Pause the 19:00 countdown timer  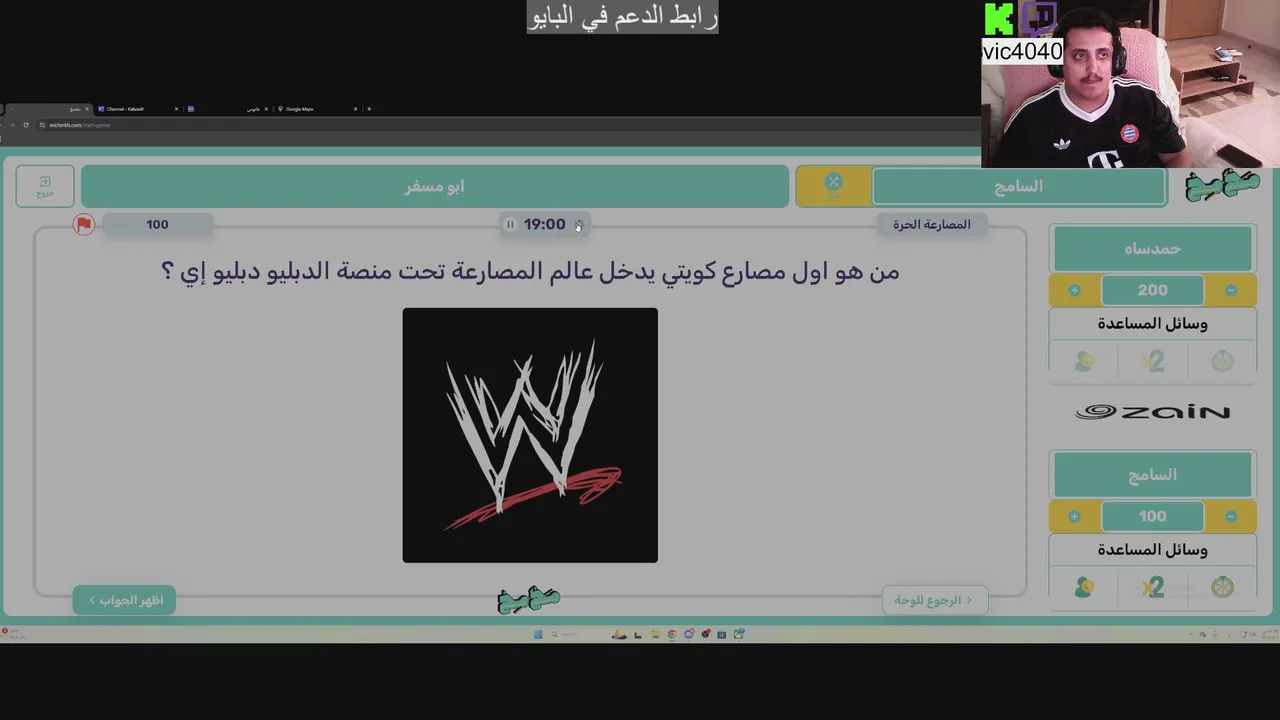510,225
